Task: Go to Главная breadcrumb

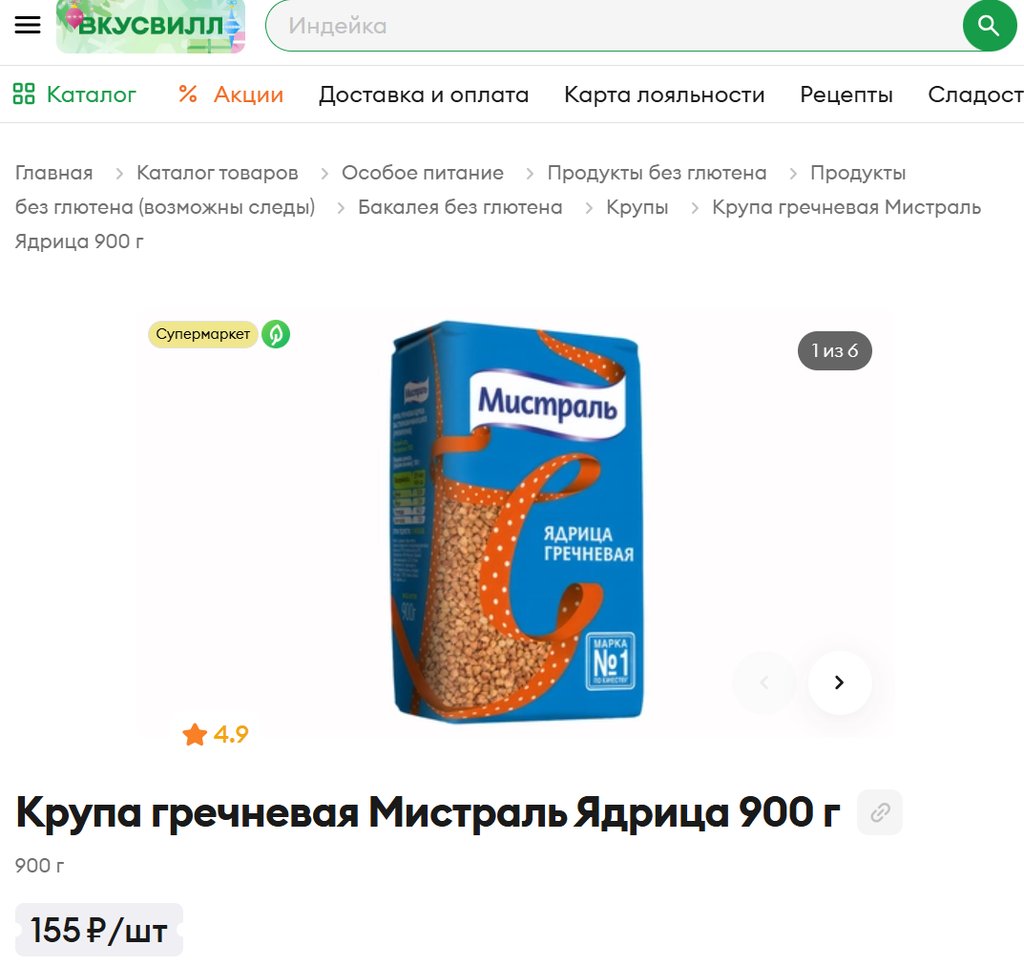Action: (54, 173)
